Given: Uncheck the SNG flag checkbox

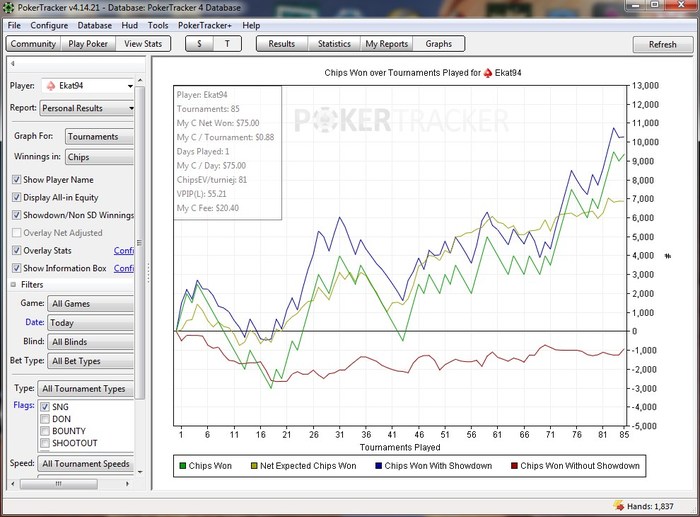Looking at the screenshot, I should [45, 407].
